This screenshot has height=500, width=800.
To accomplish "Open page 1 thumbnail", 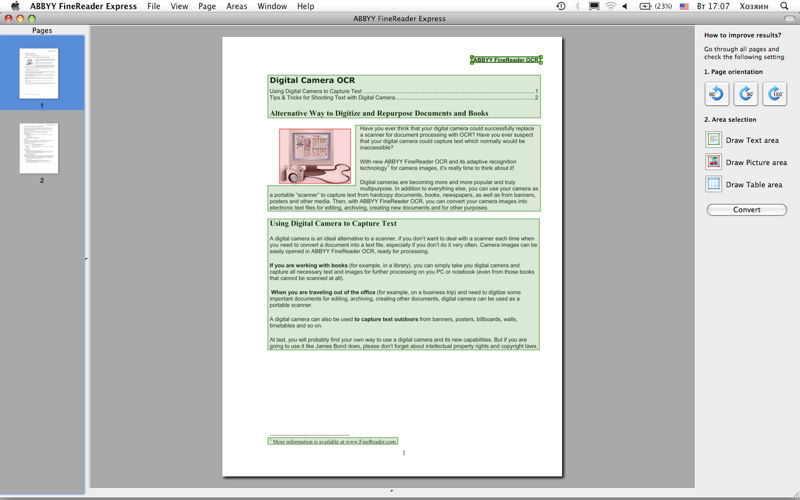I will coord(39,73).
